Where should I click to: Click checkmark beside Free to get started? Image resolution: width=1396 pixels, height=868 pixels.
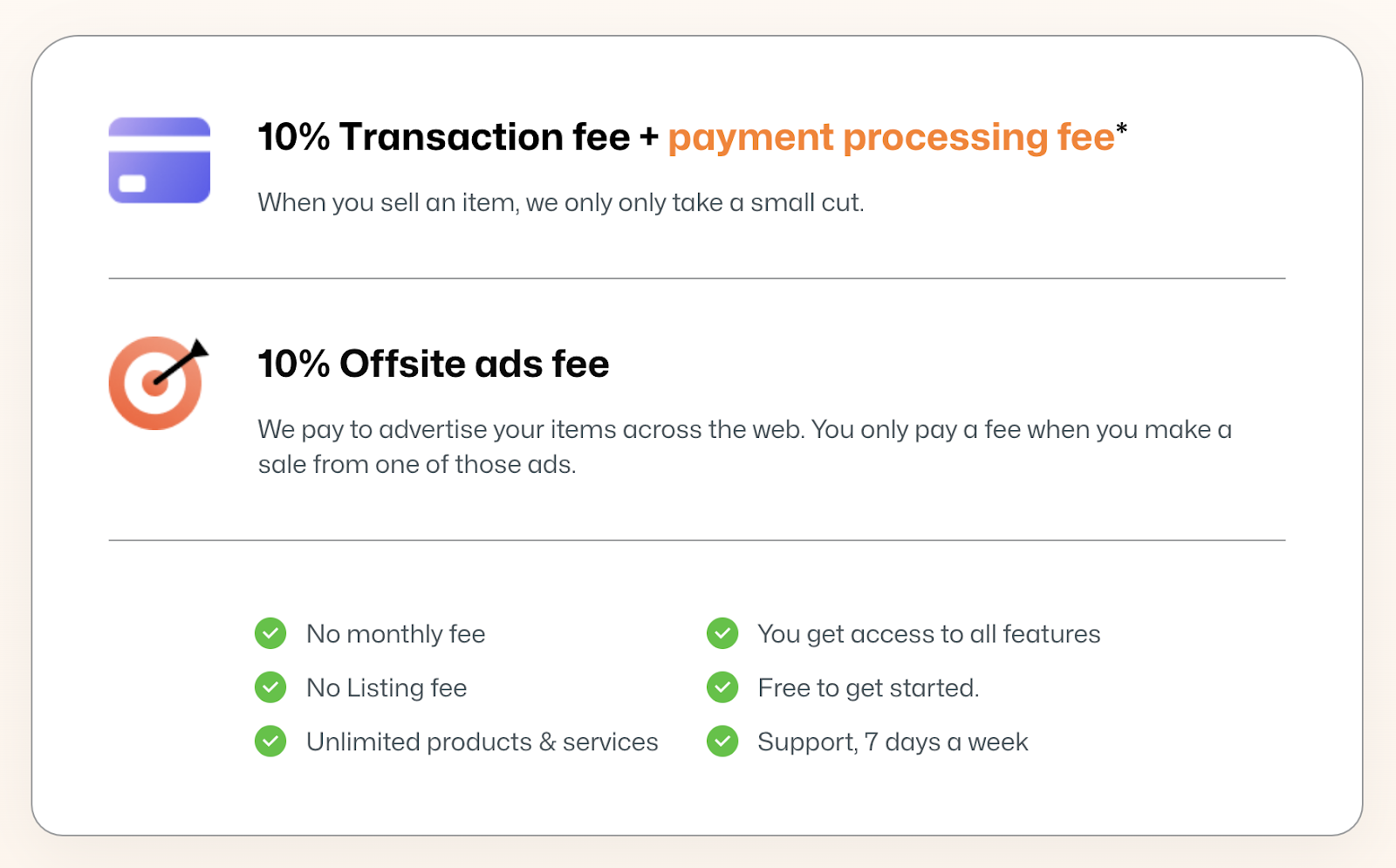[x=722, y=687]
